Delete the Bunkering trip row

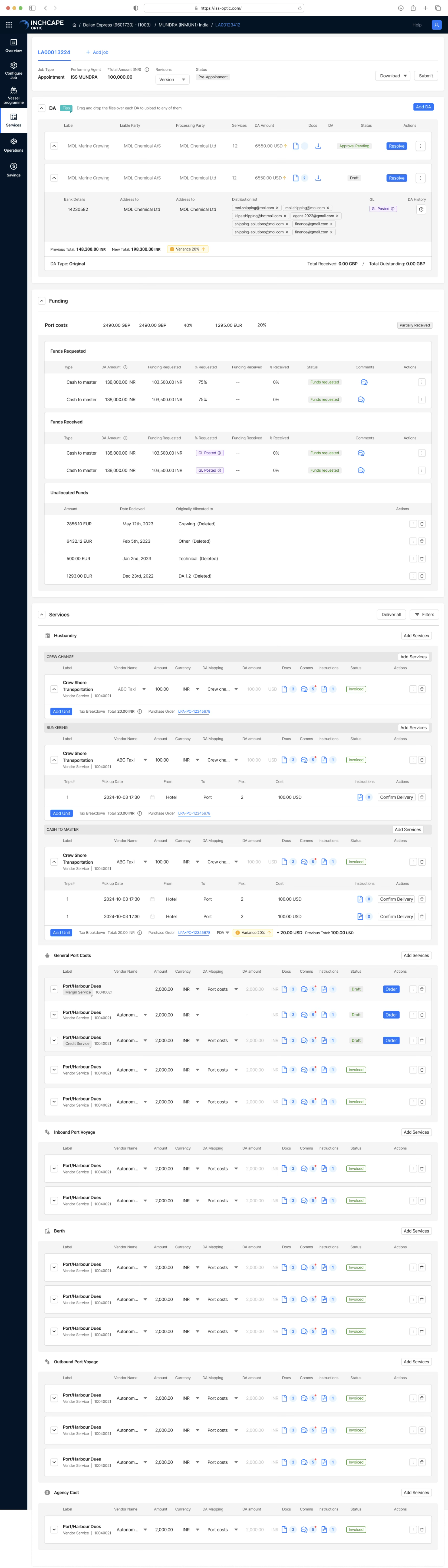422,798
